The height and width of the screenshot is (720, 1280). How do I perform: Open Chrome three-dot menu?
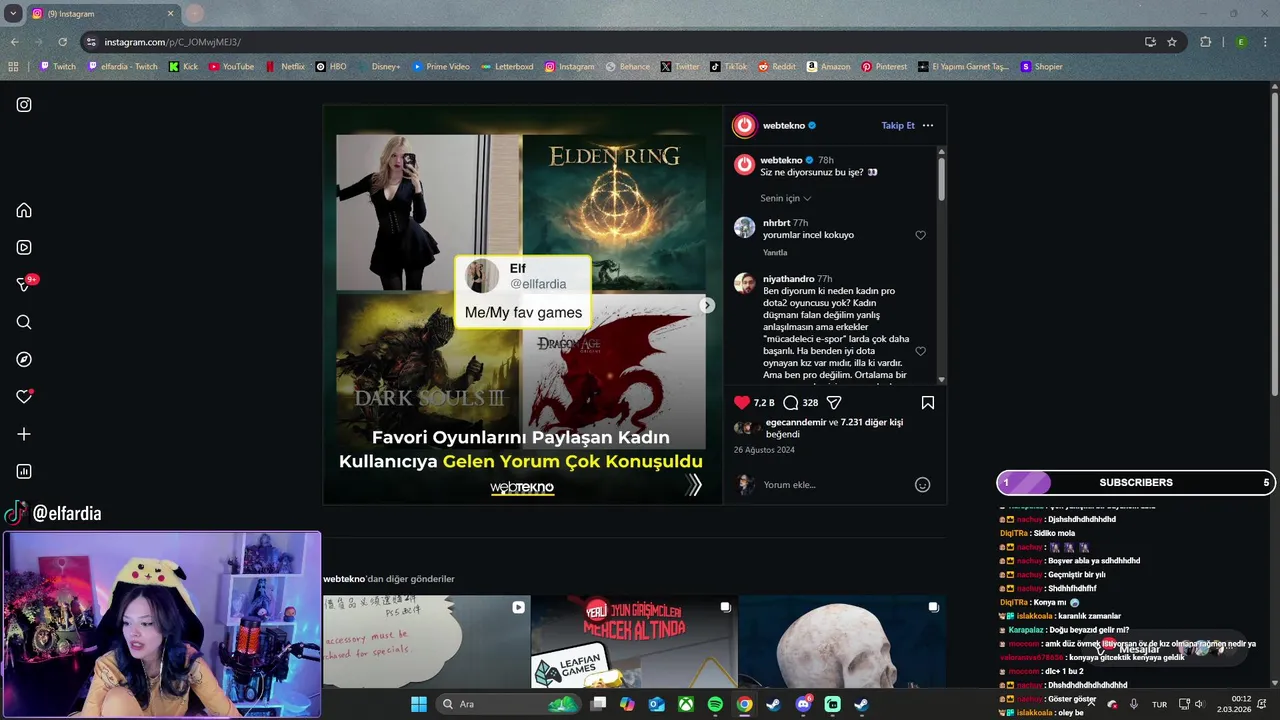1265,42
